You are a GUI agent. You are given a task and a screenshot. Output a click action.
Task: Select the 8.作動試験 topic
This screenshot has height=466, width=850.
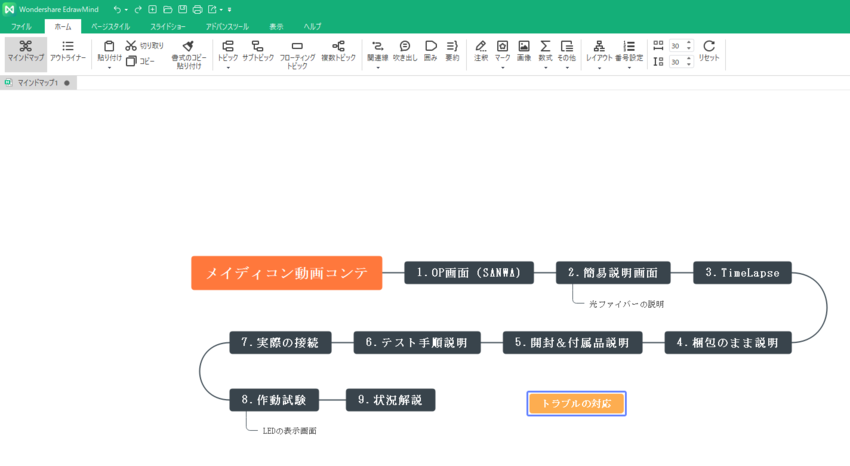point(274,400)
